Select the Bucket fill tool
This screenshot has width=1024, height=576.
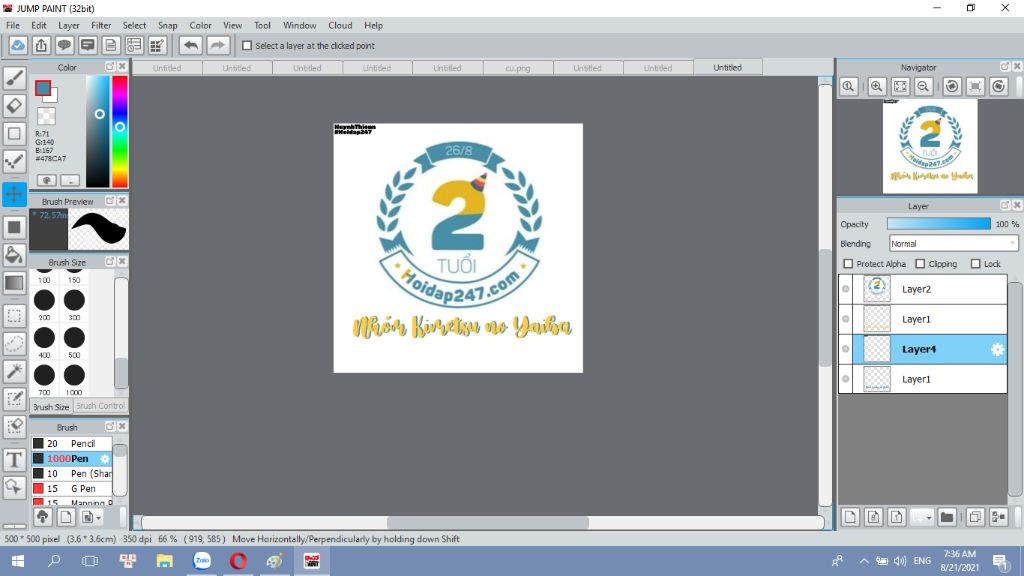tap(14, 255)
